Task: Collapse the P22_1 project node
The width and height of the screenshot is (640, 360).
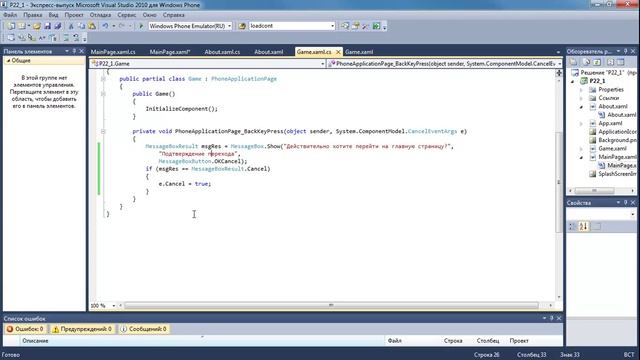Action: (x=573, y=81)
